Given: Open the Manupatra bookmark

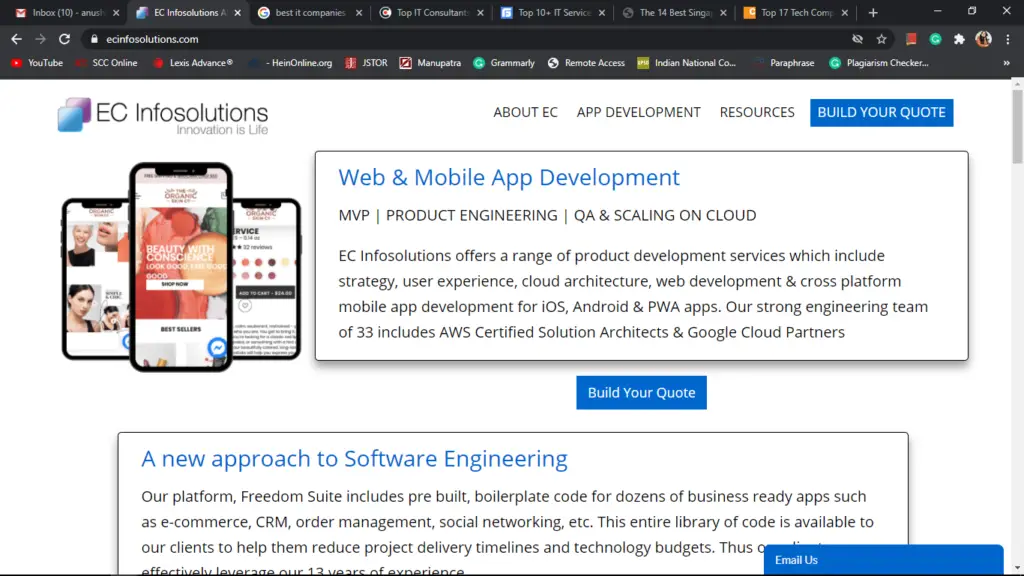Looking at the screenshot, I should pyautogui.click(x=430, y=63).
